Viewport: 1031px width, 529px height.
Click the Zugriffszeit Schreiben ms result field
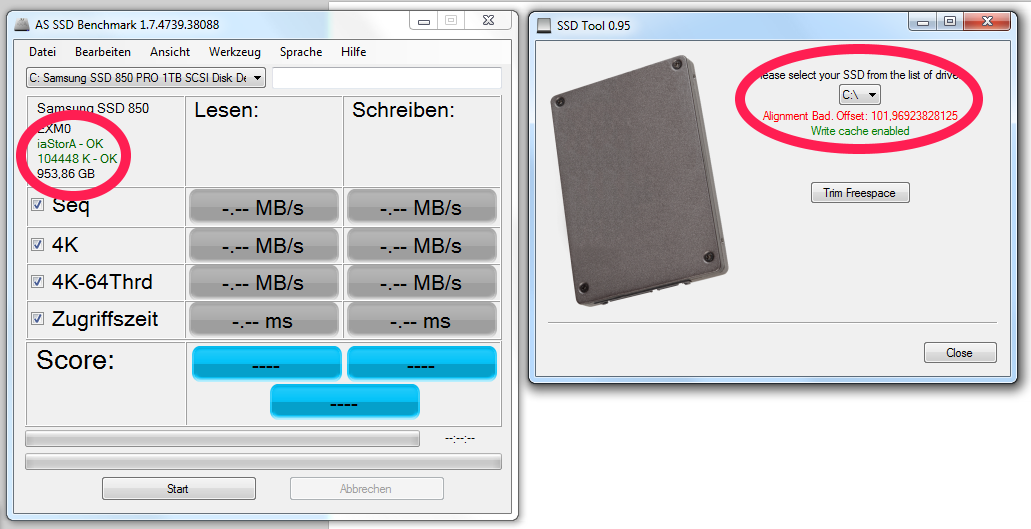point(421,320)
